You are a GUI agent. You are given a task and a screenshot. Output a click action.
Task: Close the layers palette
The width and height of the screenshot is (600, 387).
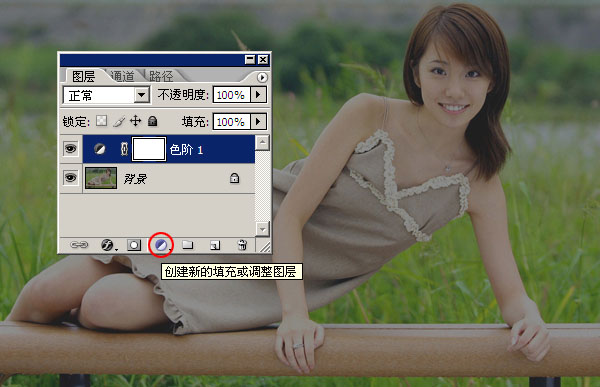(263, 59)
